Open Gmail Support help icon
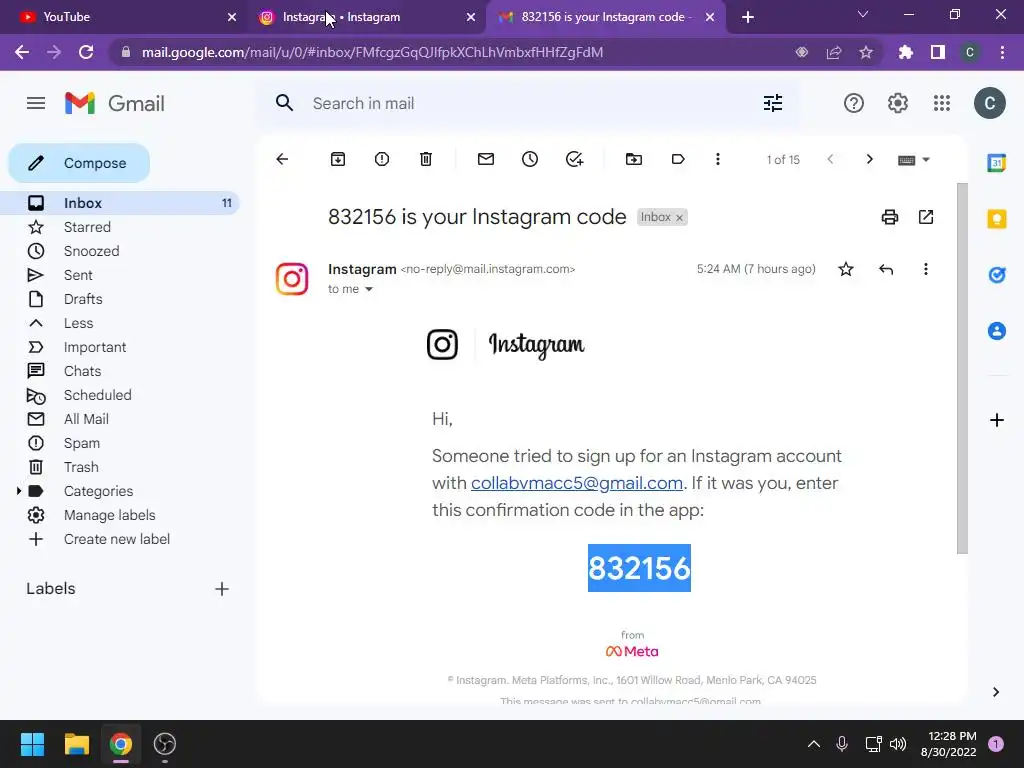Viewport: 1024px width, 768px height. pos(854,103)
